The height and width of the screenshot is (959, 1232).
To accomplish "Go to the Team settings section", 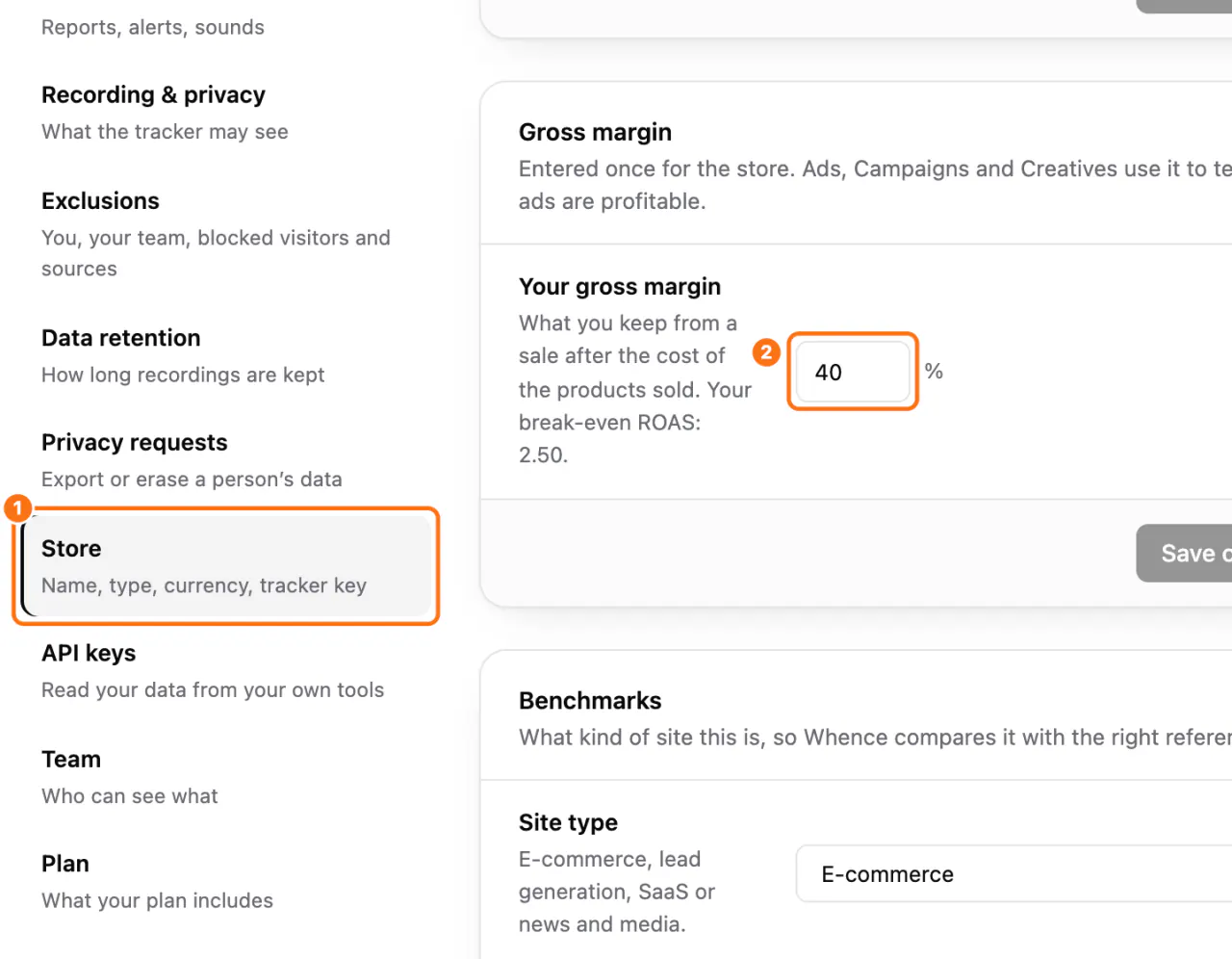I will 226,777.
